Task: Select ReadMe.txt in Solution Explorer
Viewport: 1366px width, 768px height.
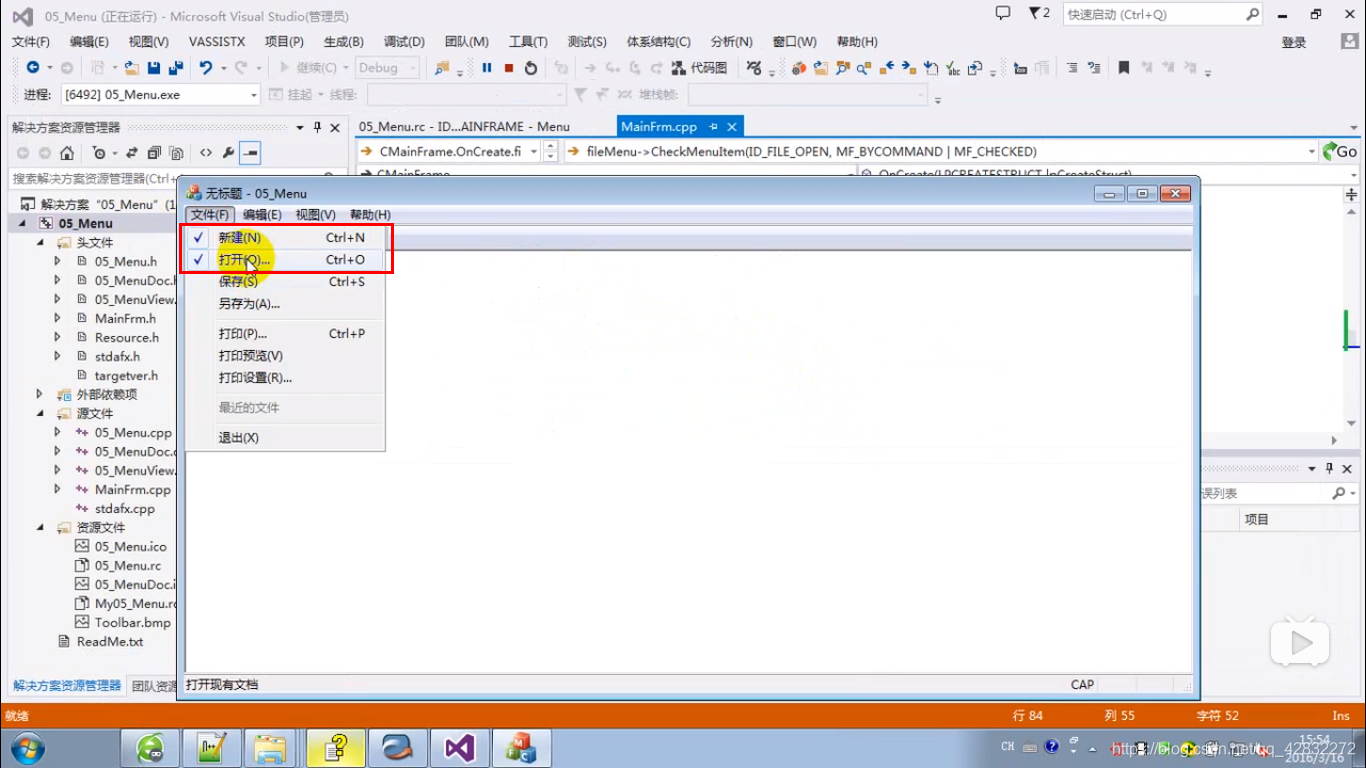Action: tap(109, 642)
